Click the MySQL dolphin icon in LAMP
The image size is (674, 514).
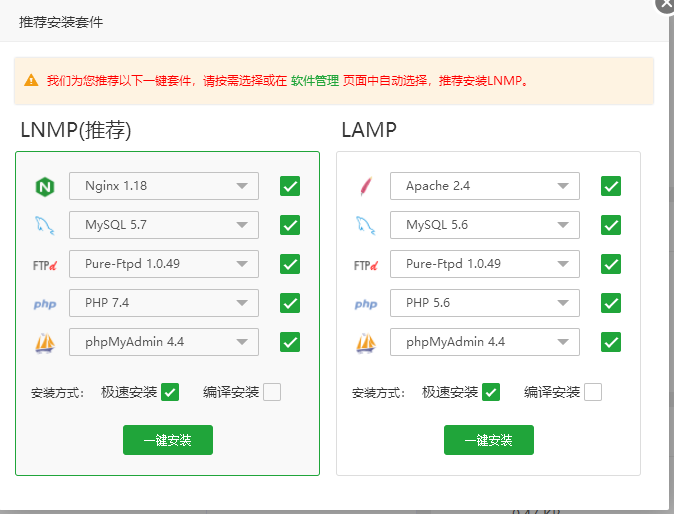366,226
